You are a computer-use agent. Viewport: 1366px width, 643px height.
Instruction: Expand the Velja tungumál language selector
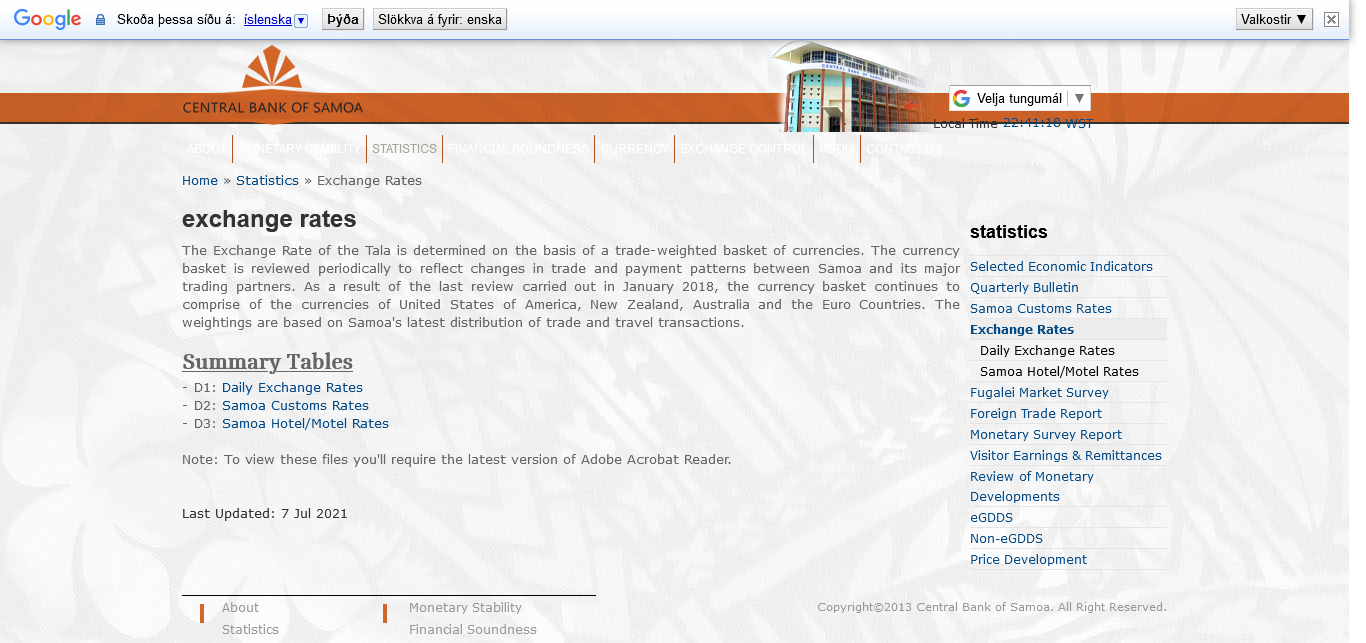tap(1019, 98)
